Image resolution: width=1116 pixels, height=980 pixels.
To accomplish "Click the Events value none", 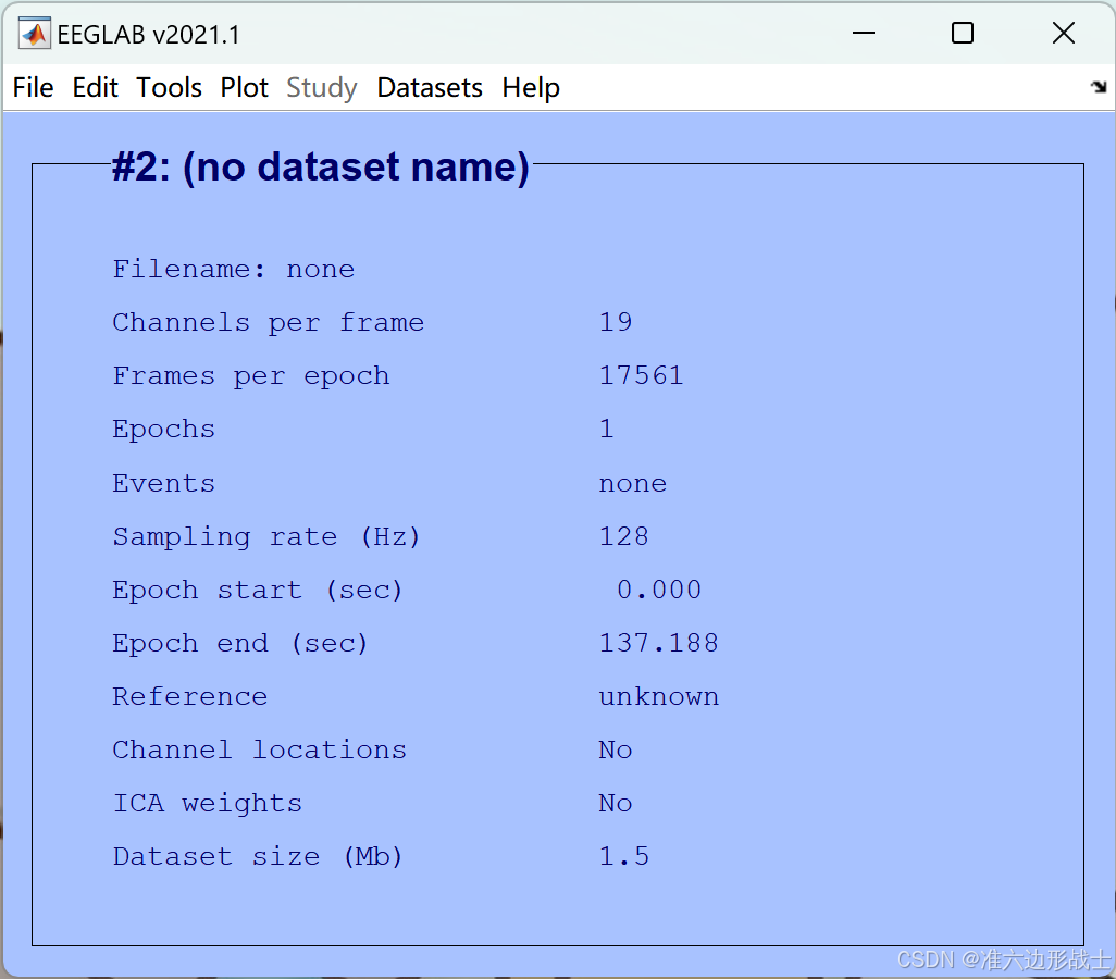I will coord(633,484).
